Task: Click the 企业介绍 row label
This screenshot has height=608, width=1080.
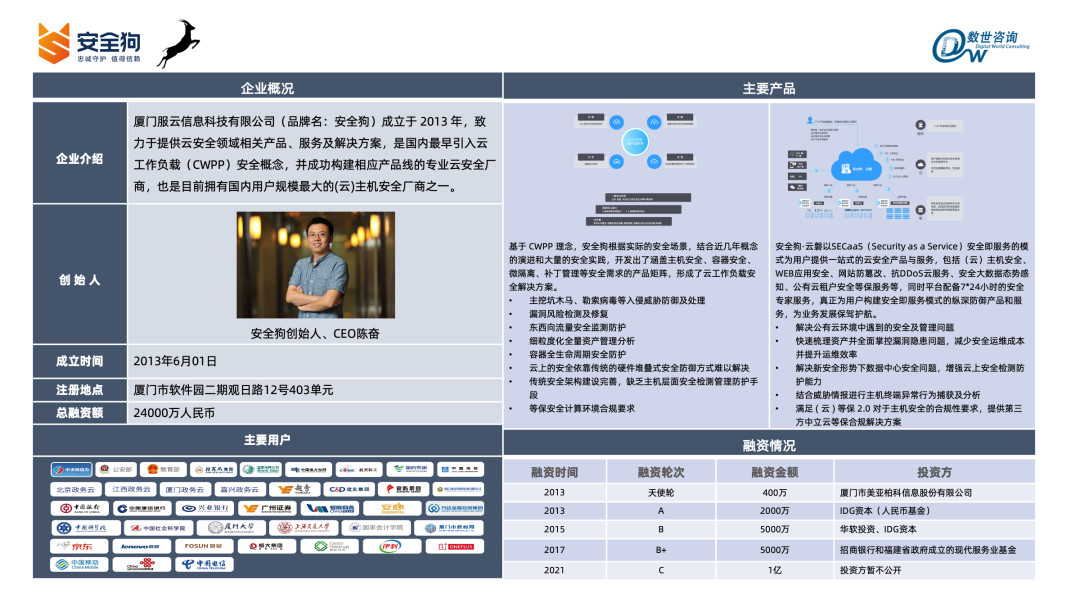Action: pos(80,159)
